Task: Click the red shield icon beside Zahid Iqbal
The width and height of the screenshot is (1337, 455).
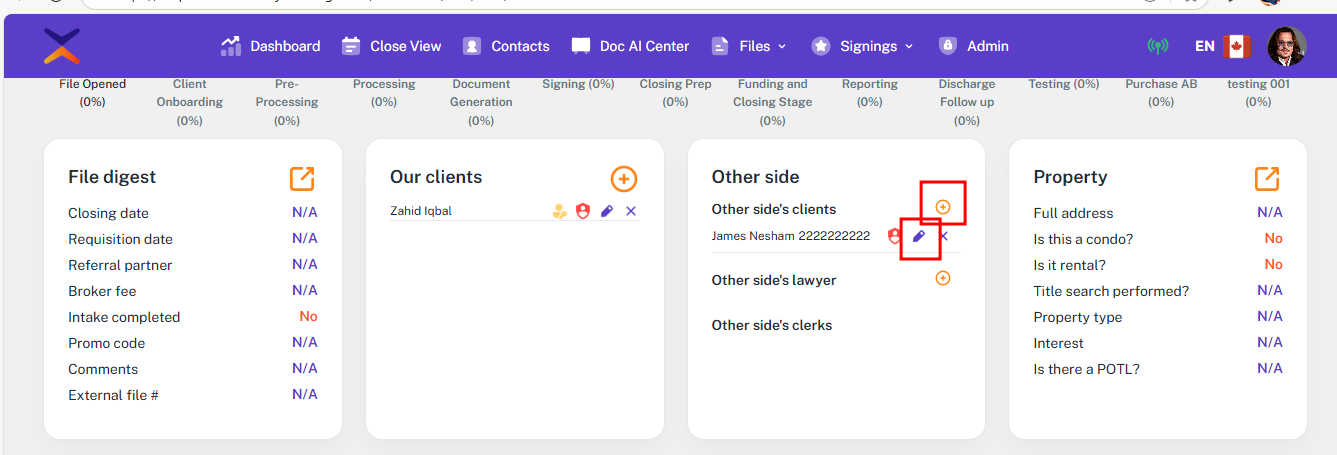Action: click(583, 211)
